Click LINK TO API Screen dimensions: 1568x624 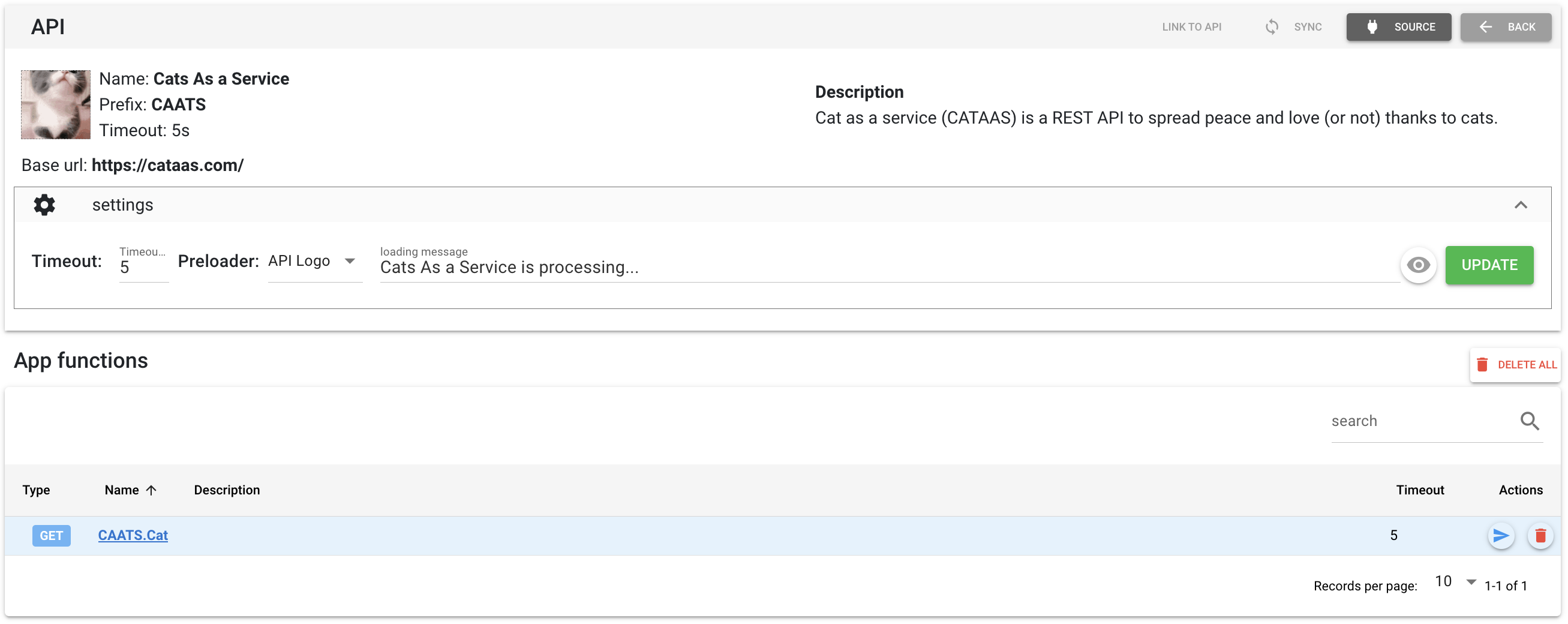(x=1191, y=27)
